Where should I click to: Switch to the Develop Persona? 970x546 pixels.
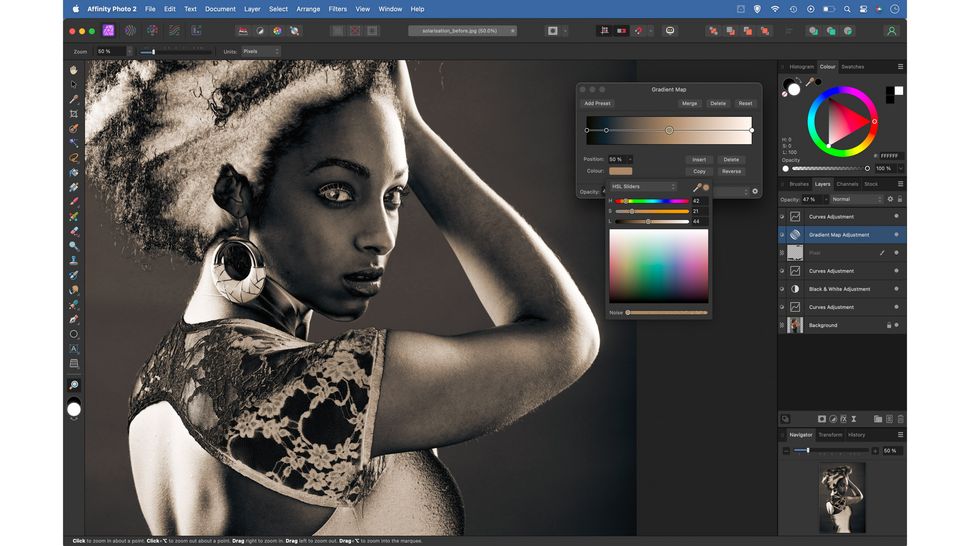point(152,30)
